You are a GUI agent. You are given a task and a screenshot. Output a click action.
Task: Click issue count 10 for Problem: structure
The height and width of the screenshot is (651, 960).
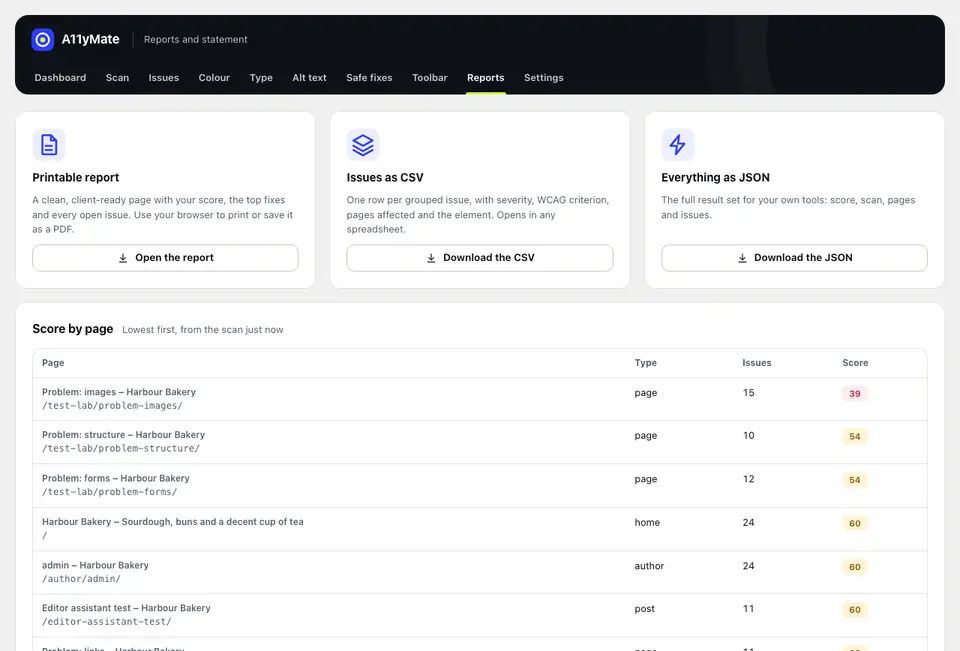click(748, 435)
